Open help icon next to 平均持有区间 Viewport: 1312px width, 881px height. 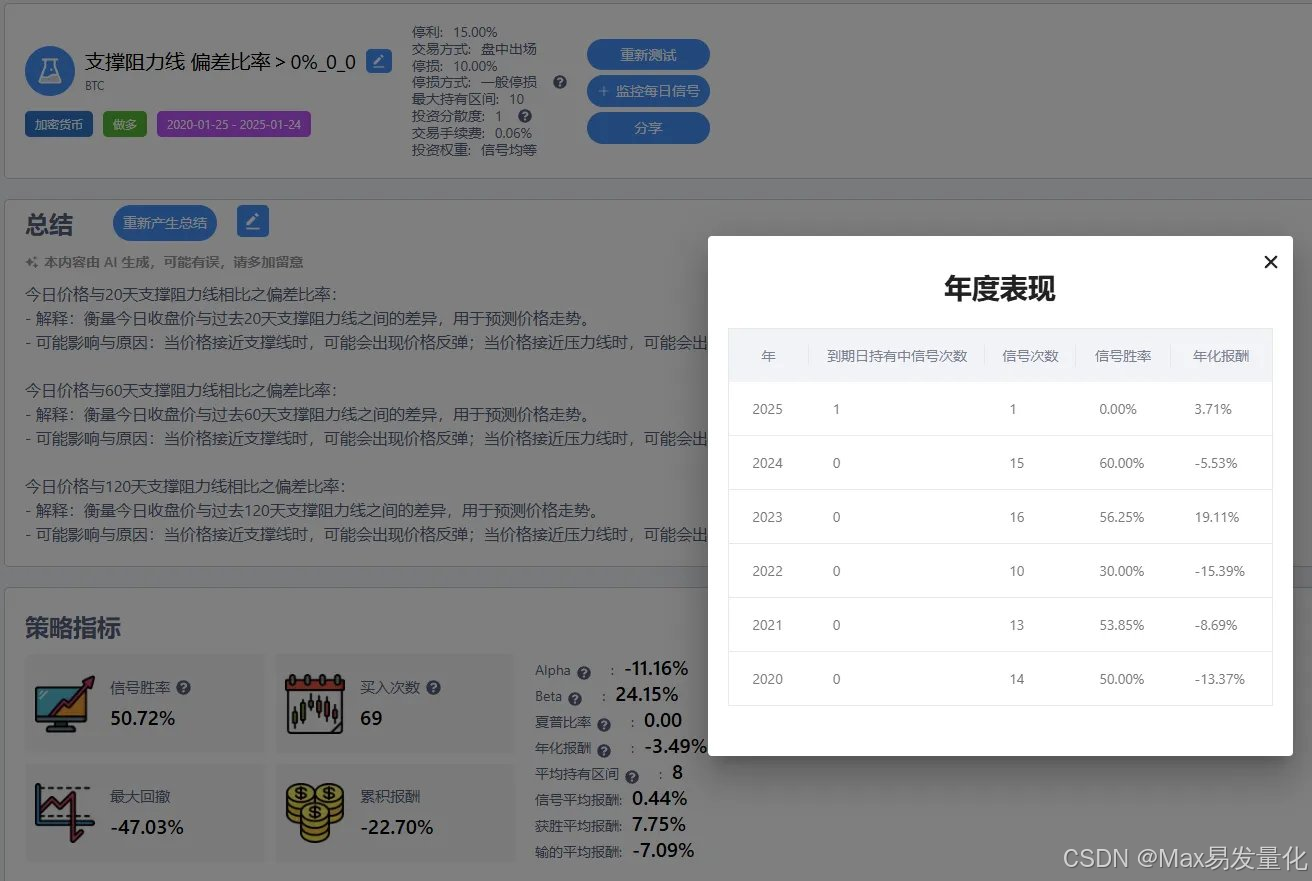point(632,776)
